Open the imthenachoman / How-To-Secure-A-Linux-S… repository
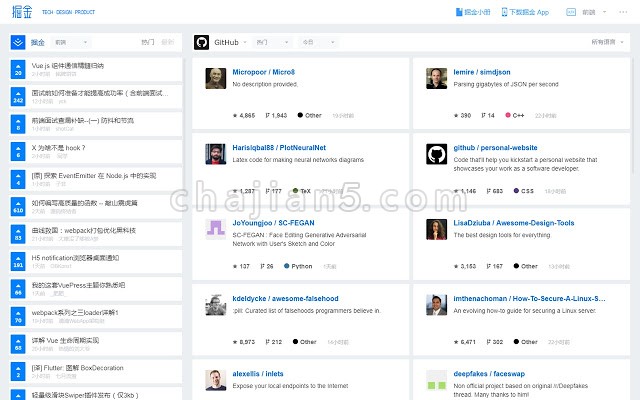640x400 pixels. pos(529,298)
